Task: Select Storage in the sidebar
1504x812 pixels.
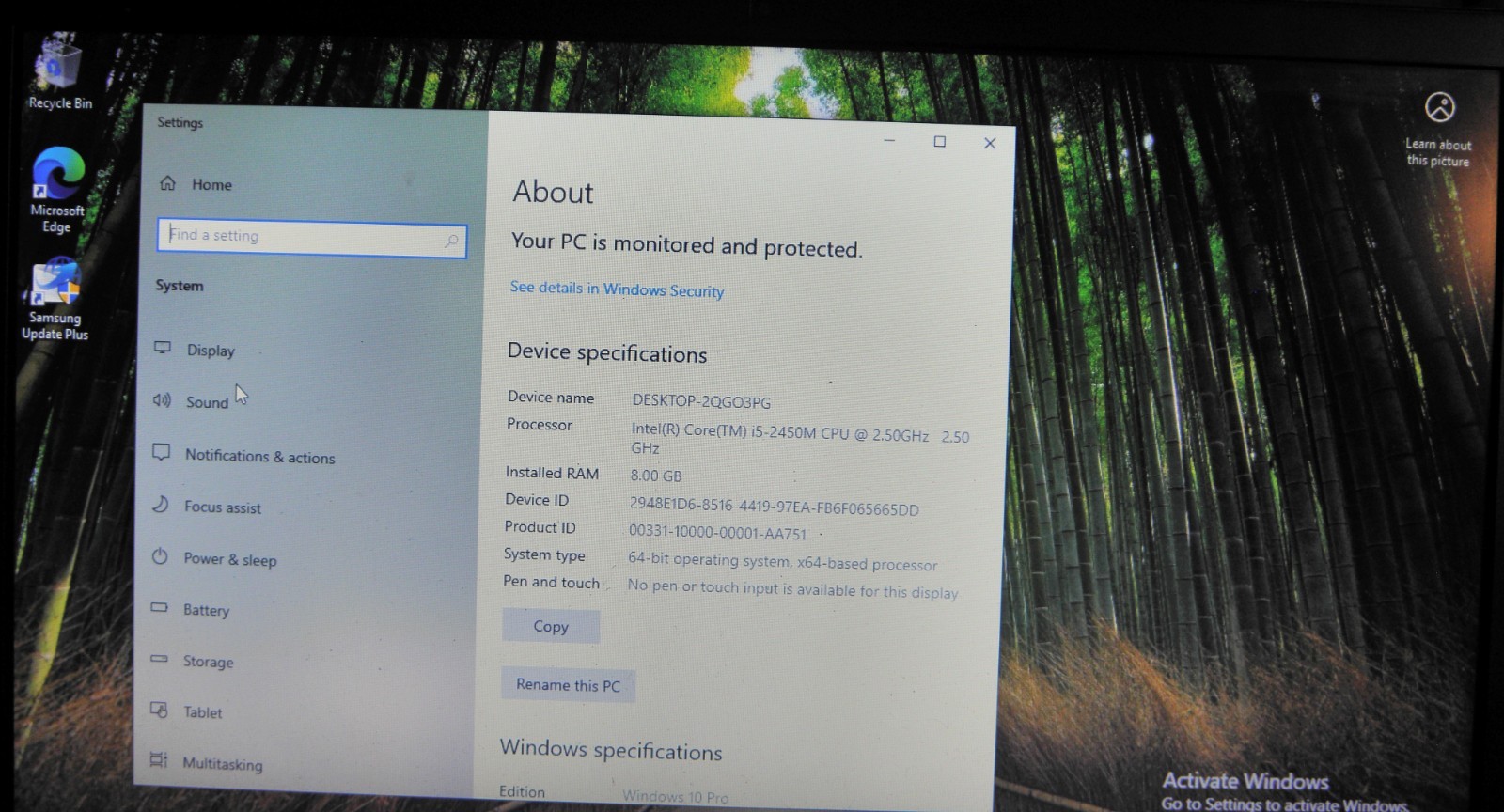Action: 208,662
